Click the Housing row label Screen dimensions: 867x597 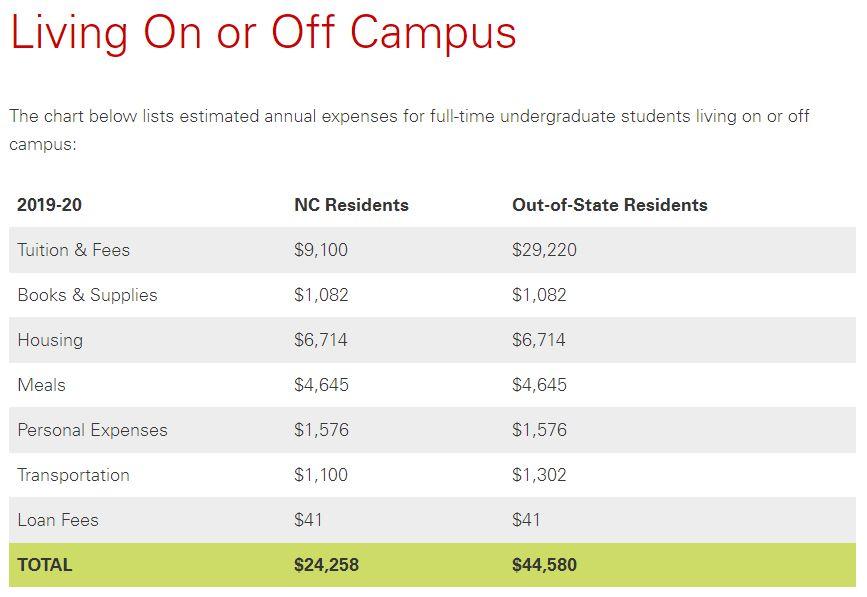pos(50,340)
